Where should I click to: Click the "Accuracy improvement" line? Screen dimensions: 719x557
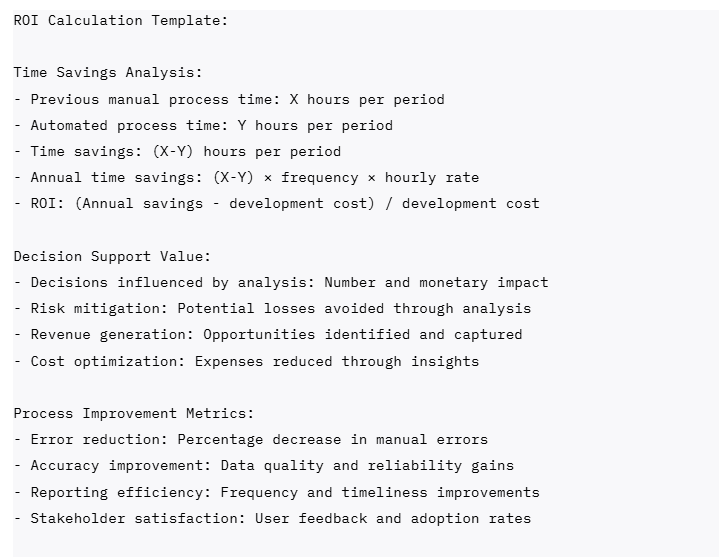point(264,465)
